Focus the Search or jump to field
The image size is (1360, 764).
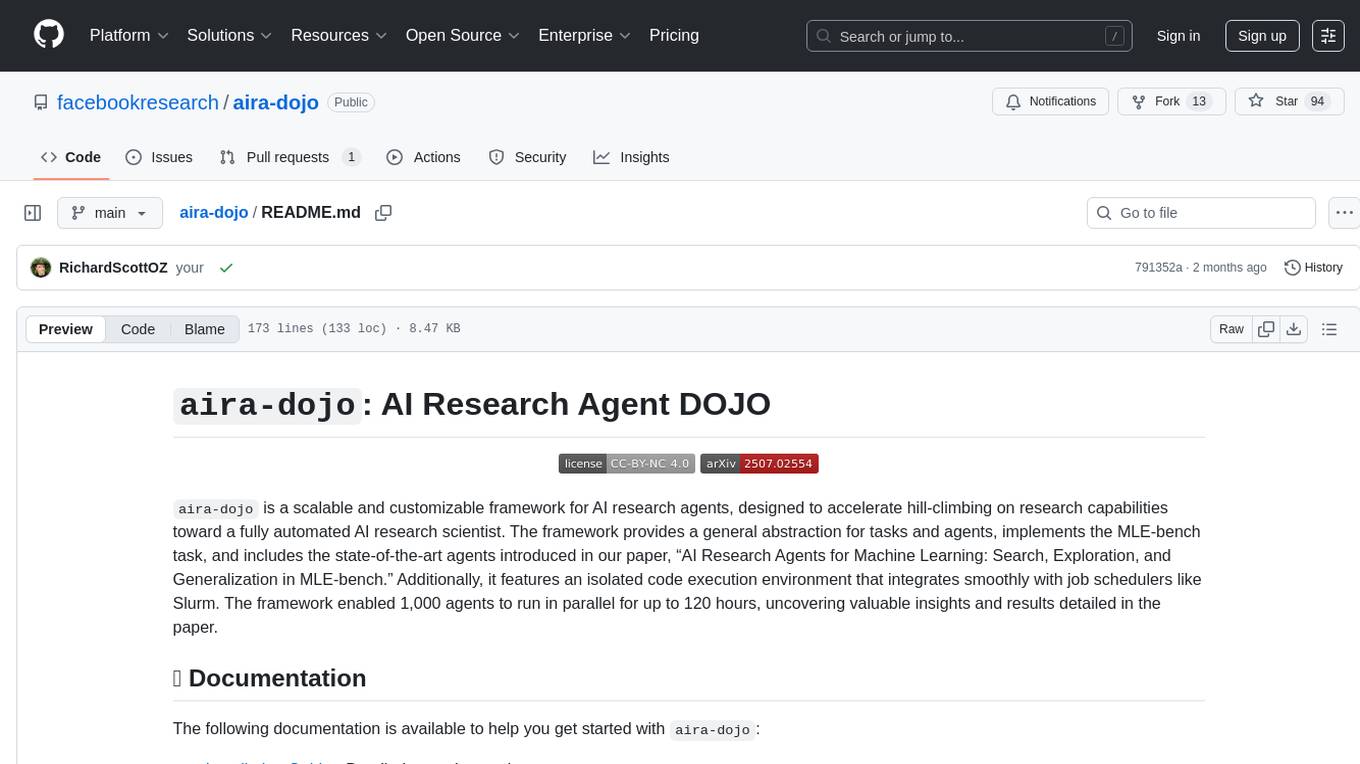click(x=969, y=36)
